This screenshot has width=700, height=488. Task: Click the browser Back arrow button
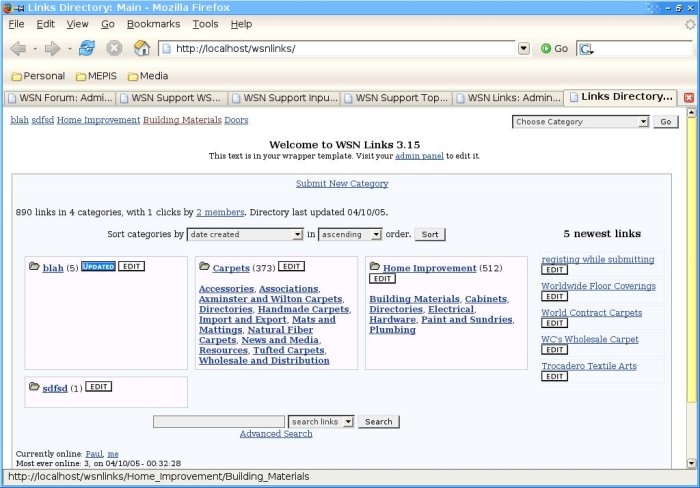point(18,48)
